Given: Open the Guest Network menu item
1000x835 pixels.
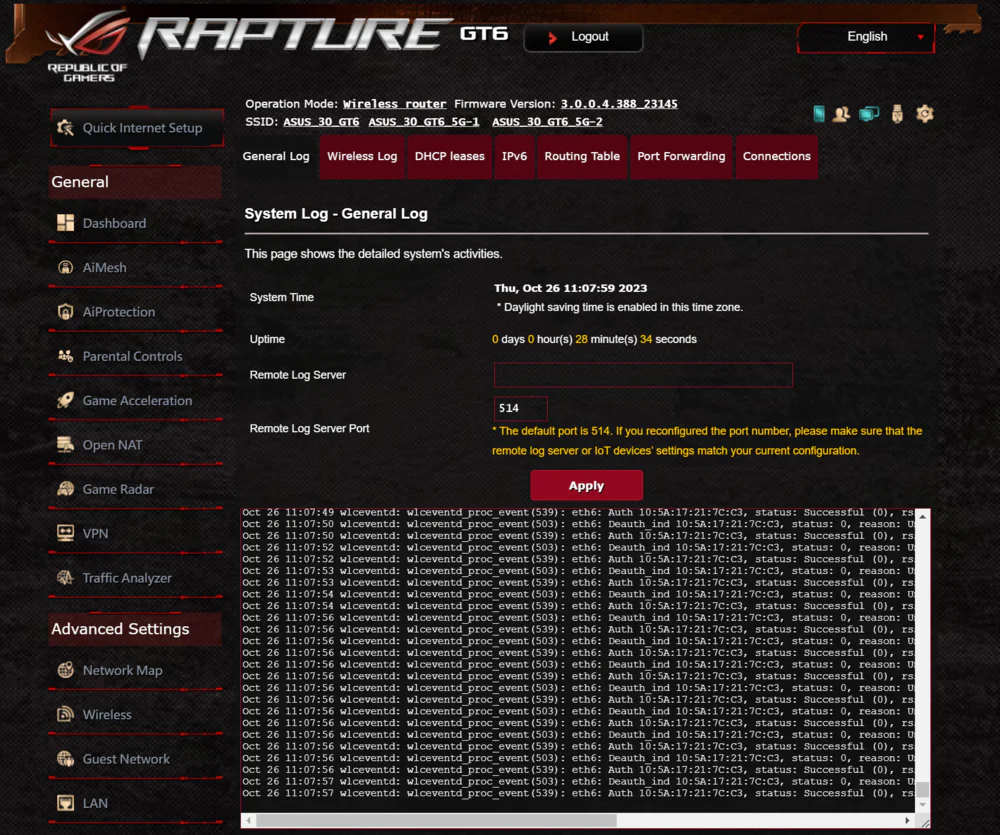Looking at the screenshot, I should click(x=136, y=759).
